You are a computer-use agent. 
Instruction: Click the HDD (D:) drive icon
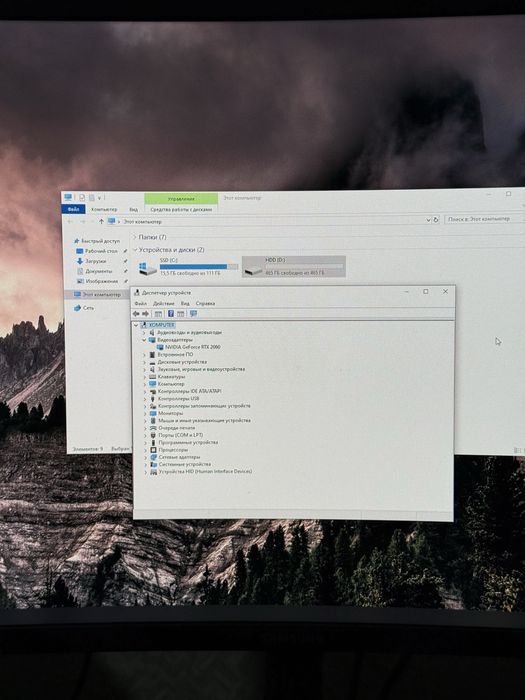click(x=254, y=270)
